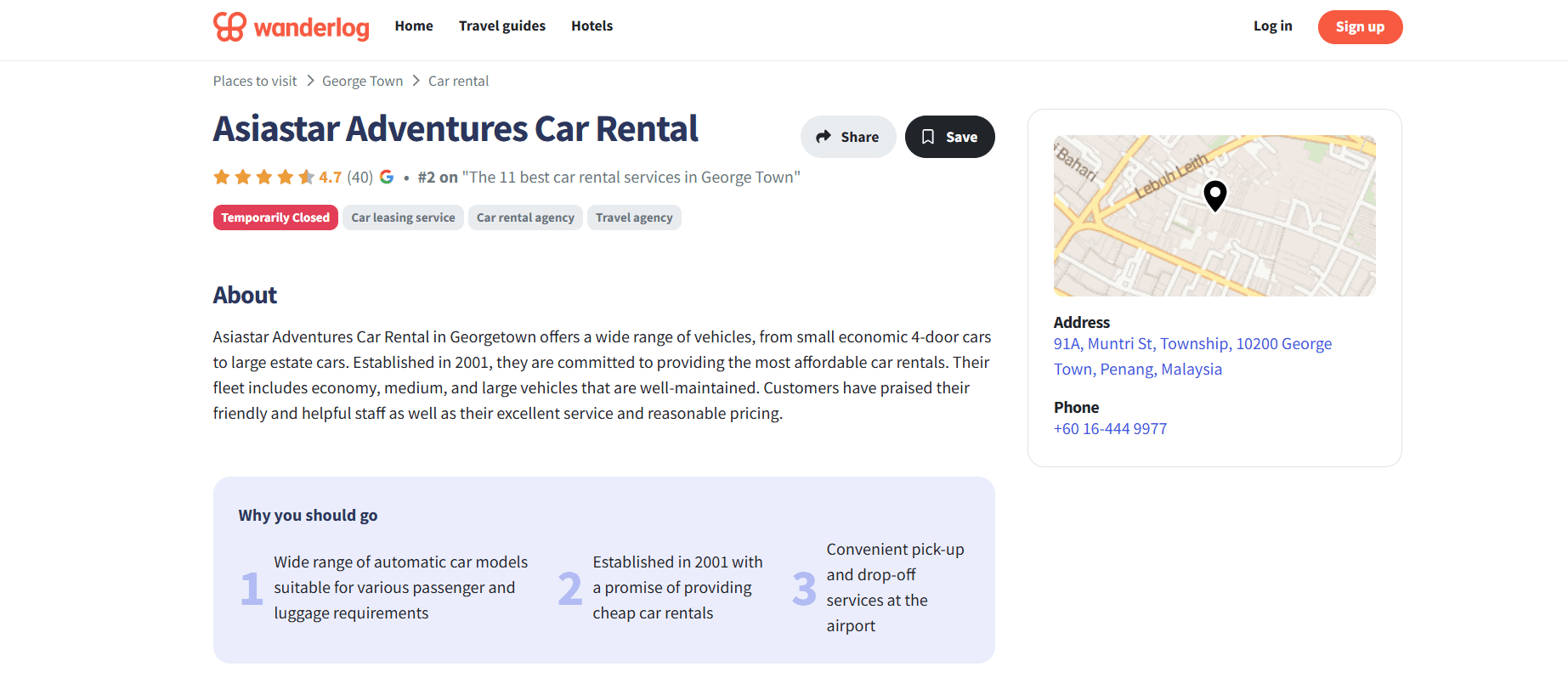The height and width of the screenshot is (689, 1568).
Task: Click the location pin on the map
Action: (1215, 195)
